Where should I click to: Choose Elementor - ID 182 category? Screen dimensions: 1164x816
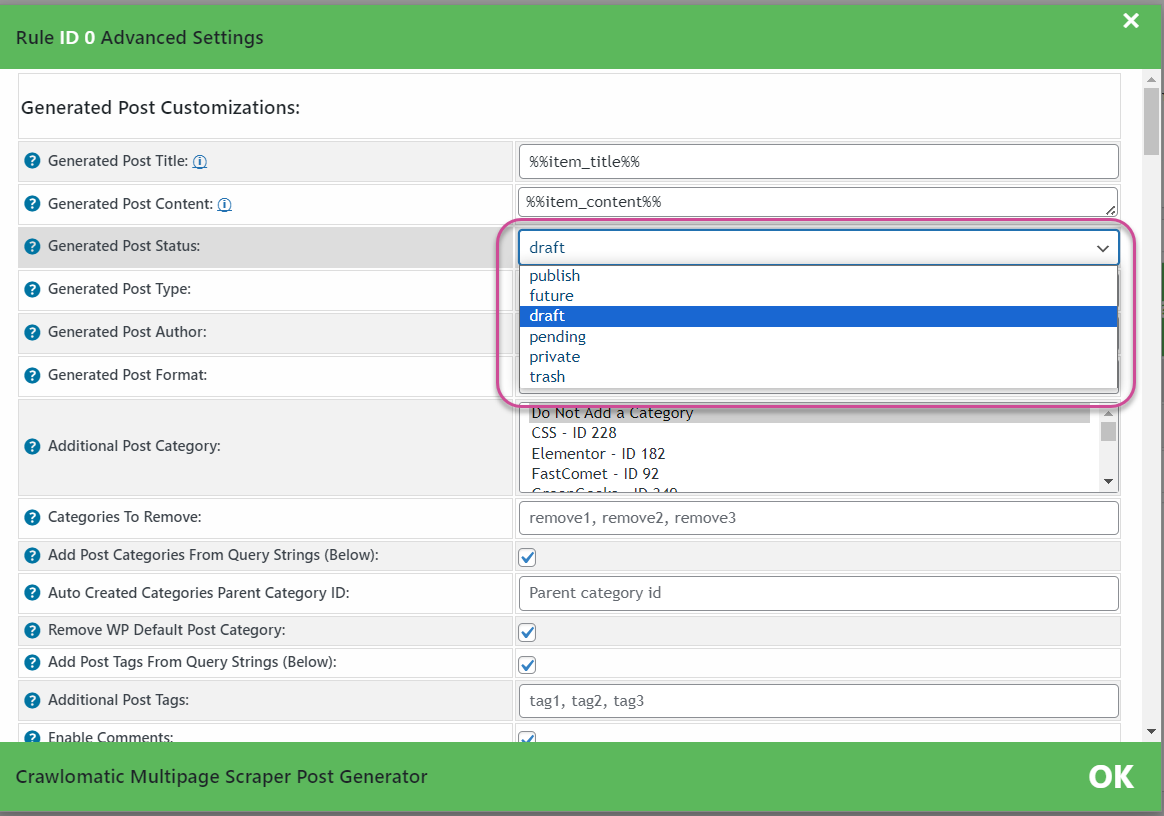[808, 454]
